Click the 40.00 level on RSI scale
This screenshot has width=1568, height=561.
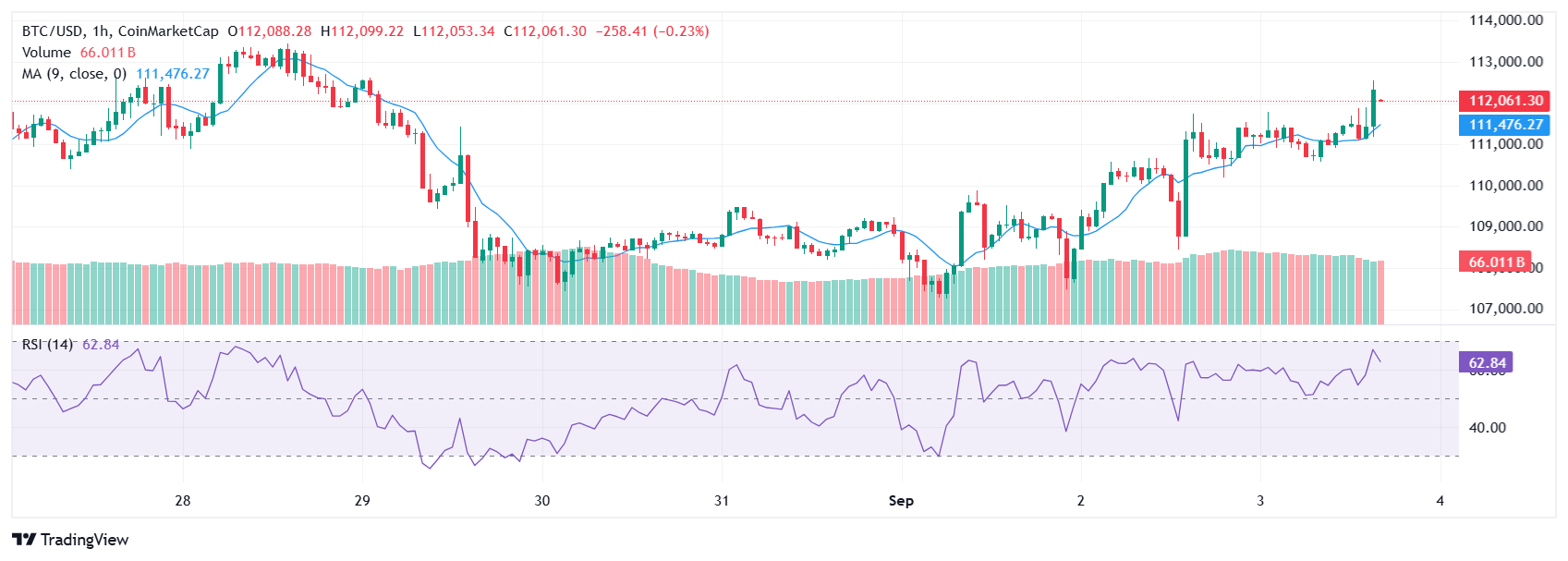tap(1488, 428)
